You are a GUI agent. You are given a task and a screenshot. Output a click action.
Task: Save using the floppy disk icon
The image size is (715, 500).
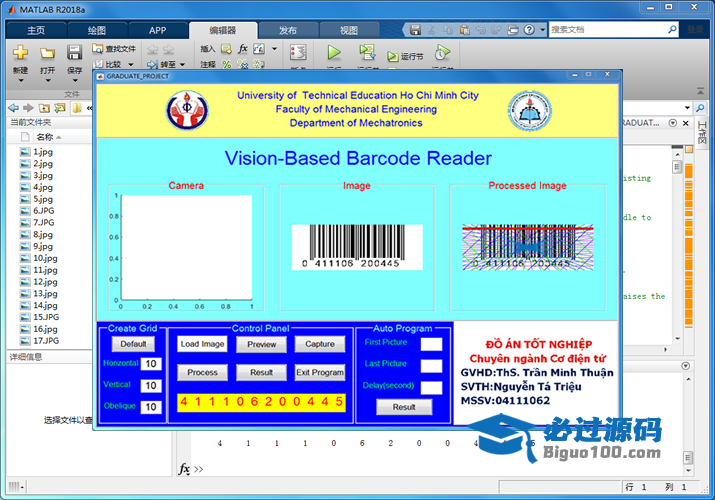point(74,52)
